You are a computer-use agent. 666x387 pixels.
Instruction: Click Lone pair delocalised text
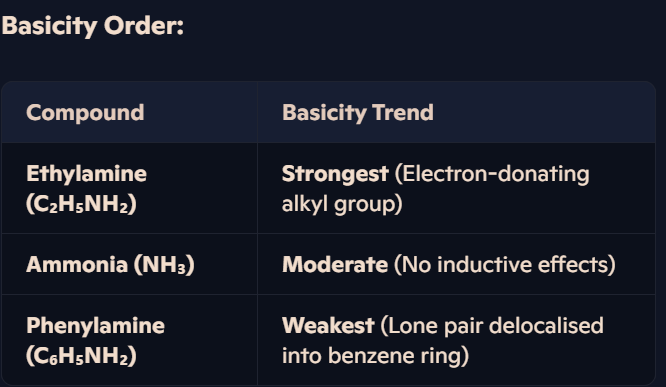[492, 326]
